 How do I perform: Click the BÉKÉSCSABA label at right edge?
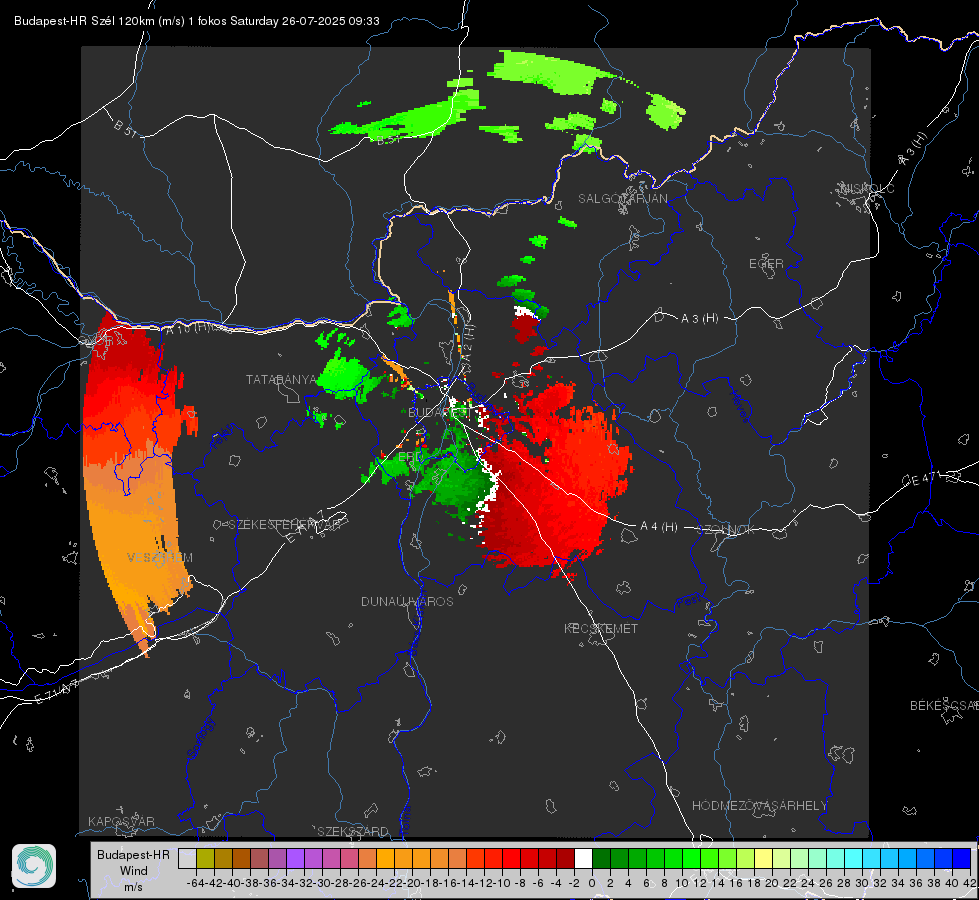944,706
